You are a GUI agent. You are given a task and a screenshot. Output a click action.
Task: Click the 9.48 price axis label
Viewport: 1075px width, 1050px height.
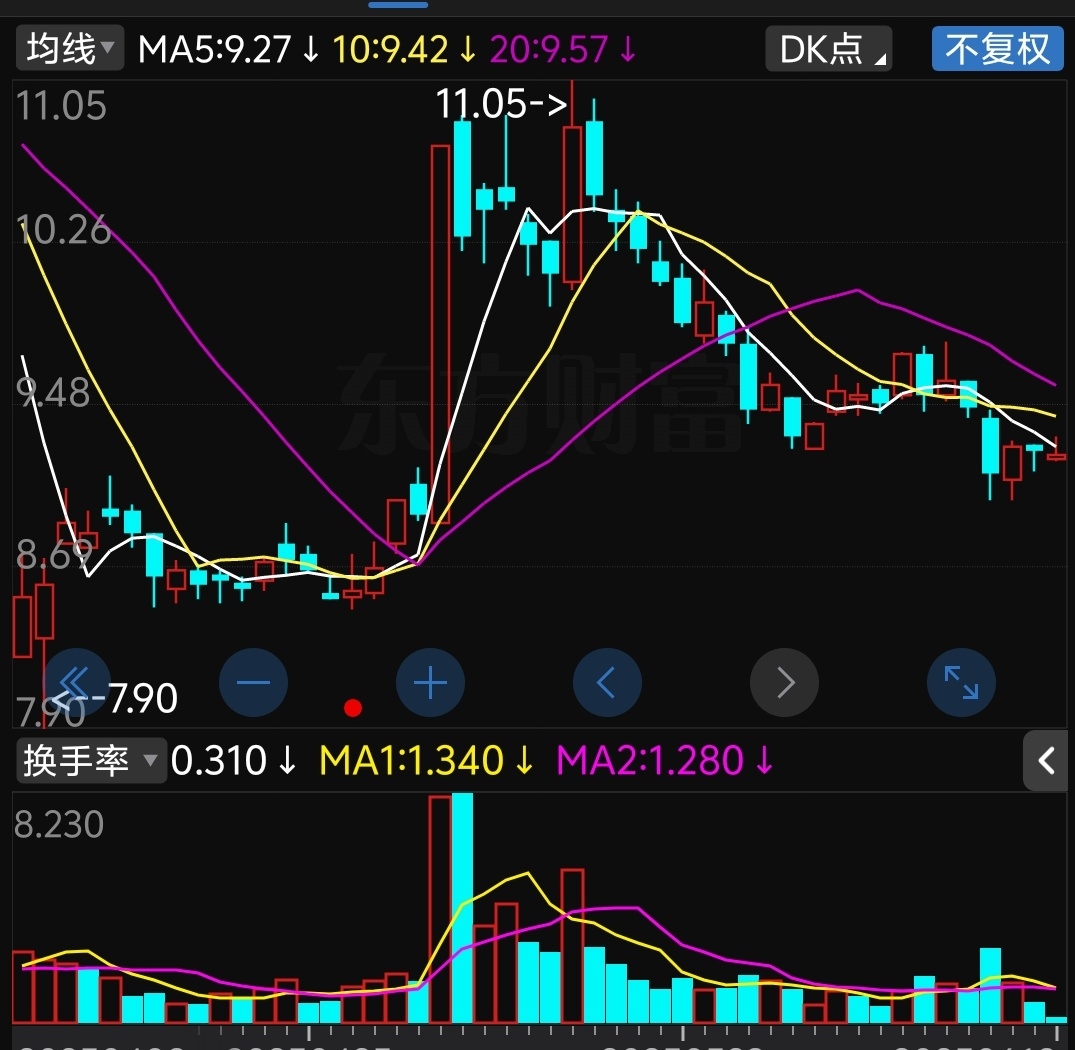coord(53,393)
